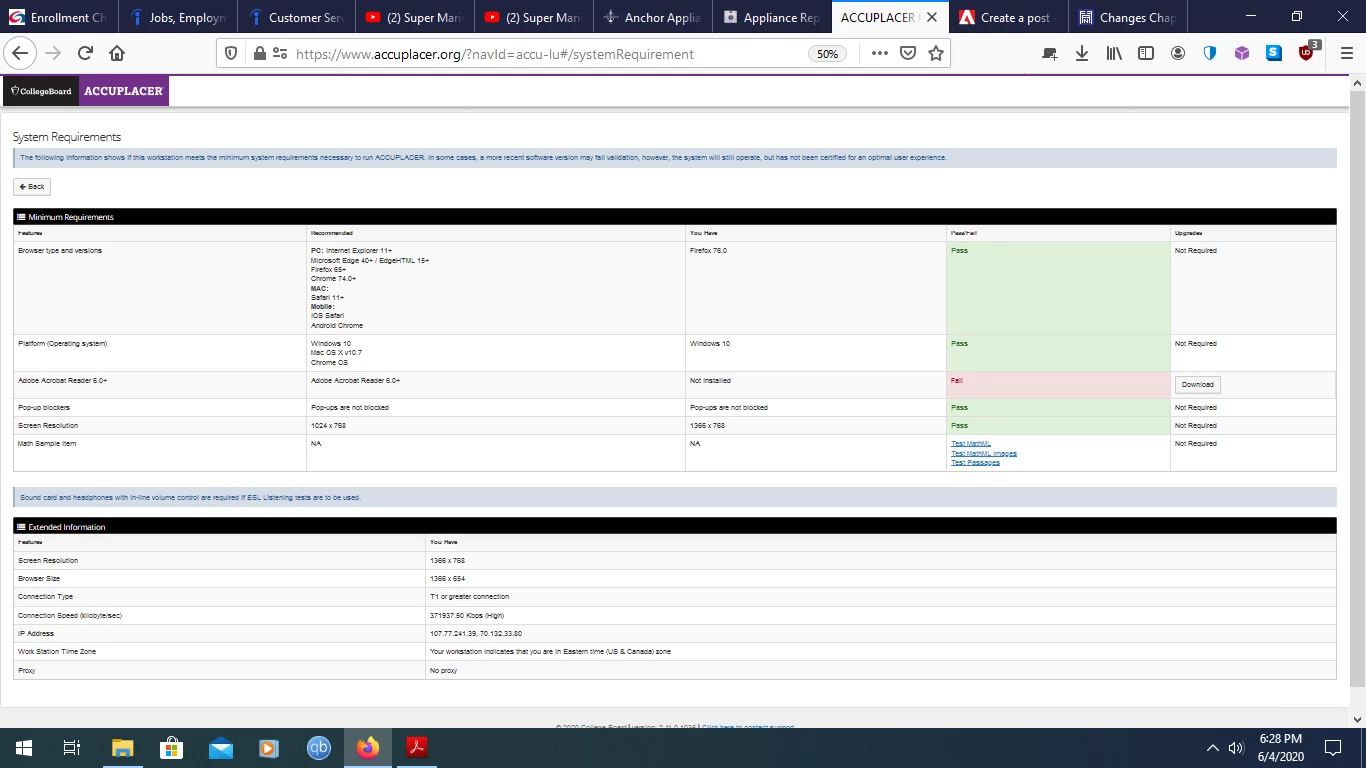
Task: Open the Action Center notifications icon
Action: pyautogui.click(x=1333, y=748)
